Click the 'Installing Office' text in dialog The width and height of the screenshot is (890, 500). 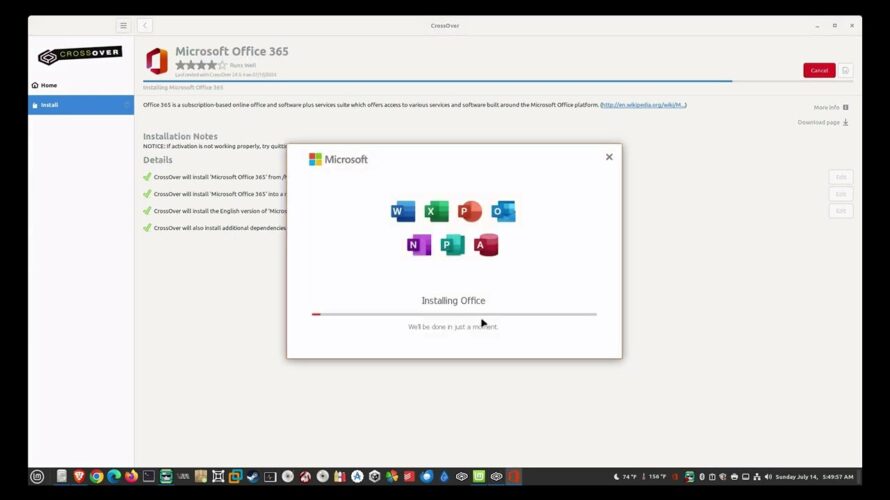click(454, 301)
